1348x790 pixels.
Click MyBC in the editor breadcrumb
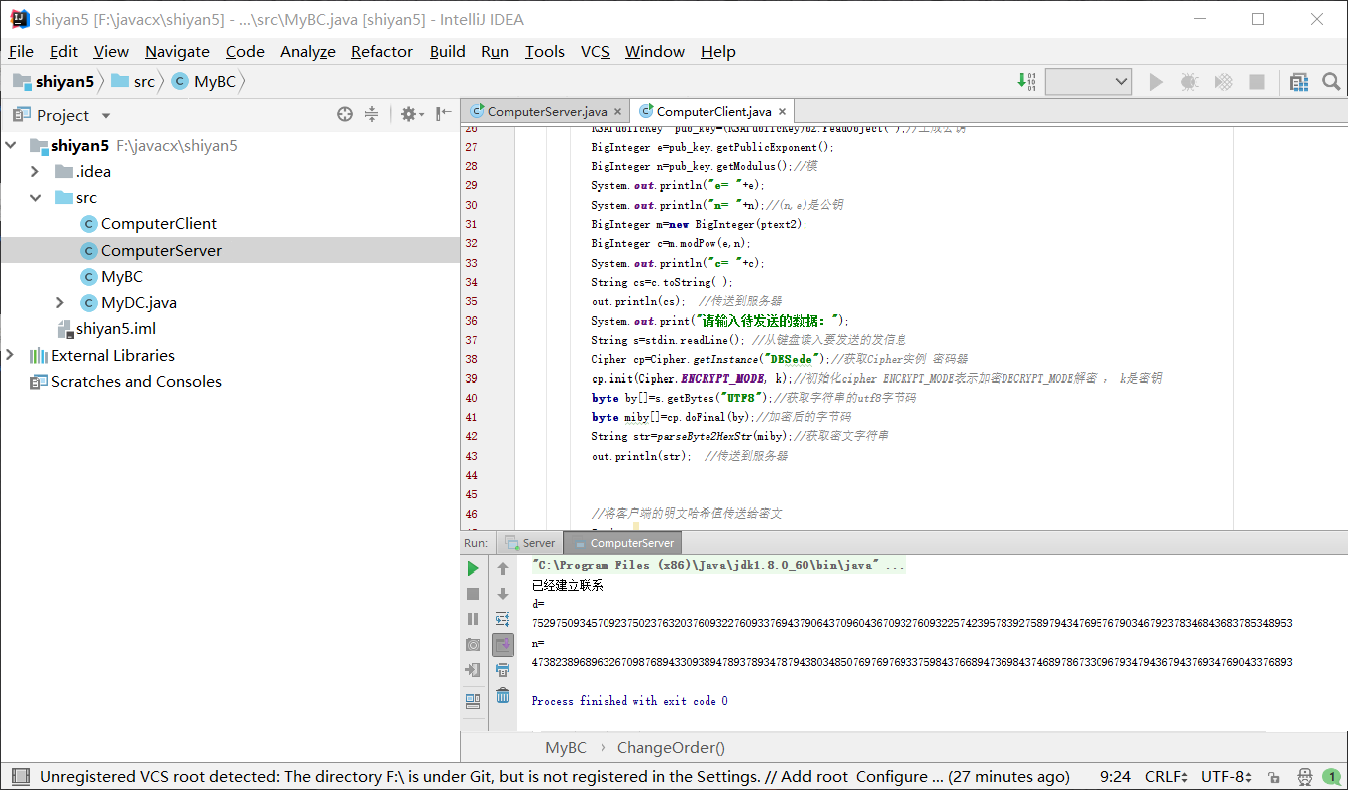click(566, 747)
